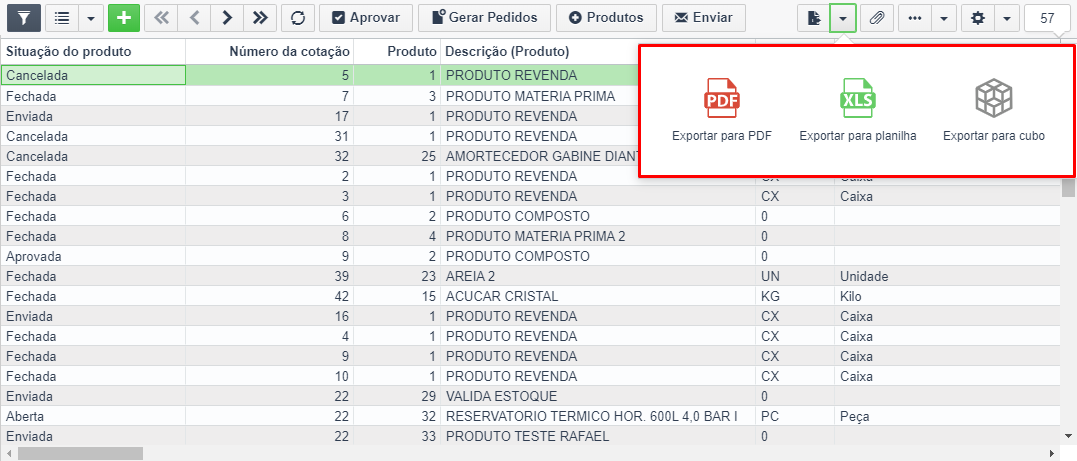
Task: Click the export document icon
Action: 814,18
